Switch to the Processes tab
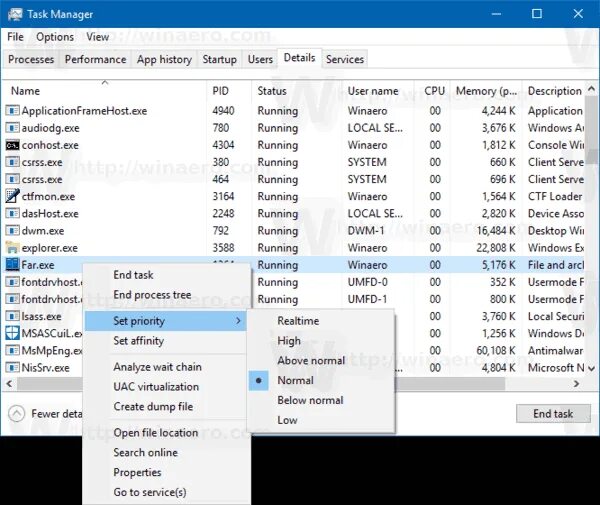Viewport: 600px width, 505px height. pyautogui.click(x=31, y=59)
